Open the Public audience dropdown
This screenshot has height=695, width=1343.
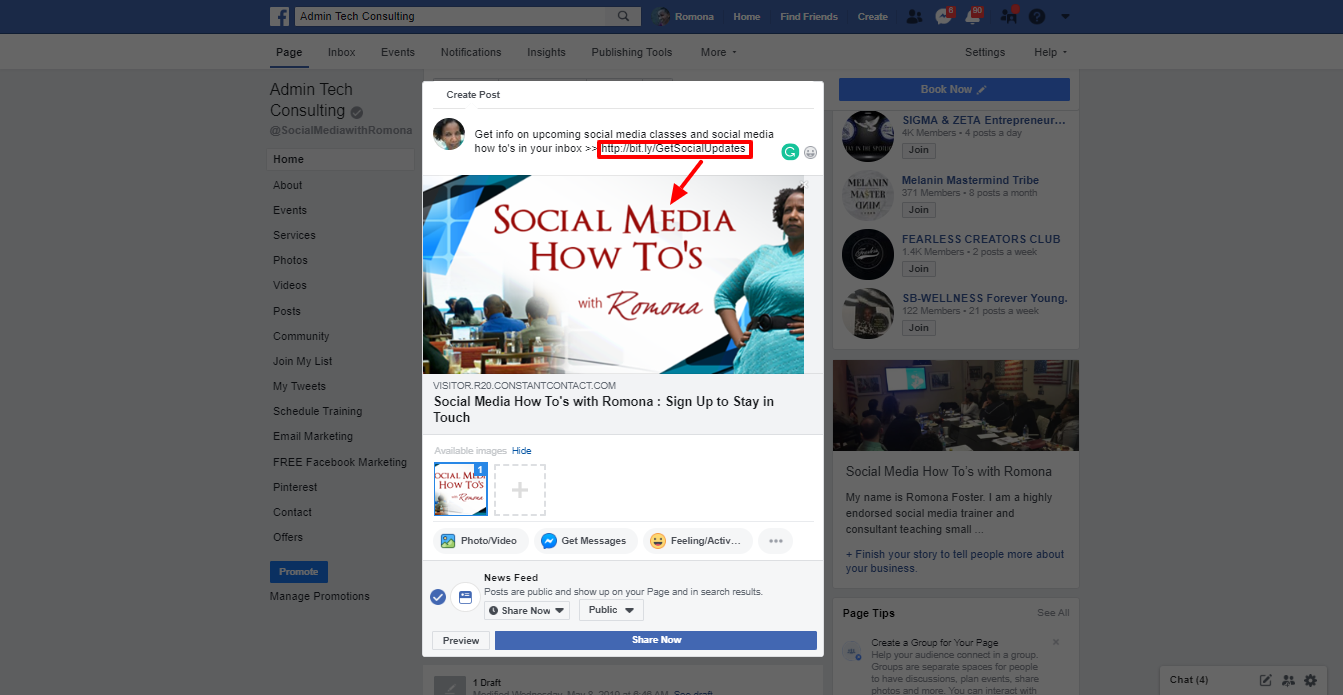(x=611, y=610)
